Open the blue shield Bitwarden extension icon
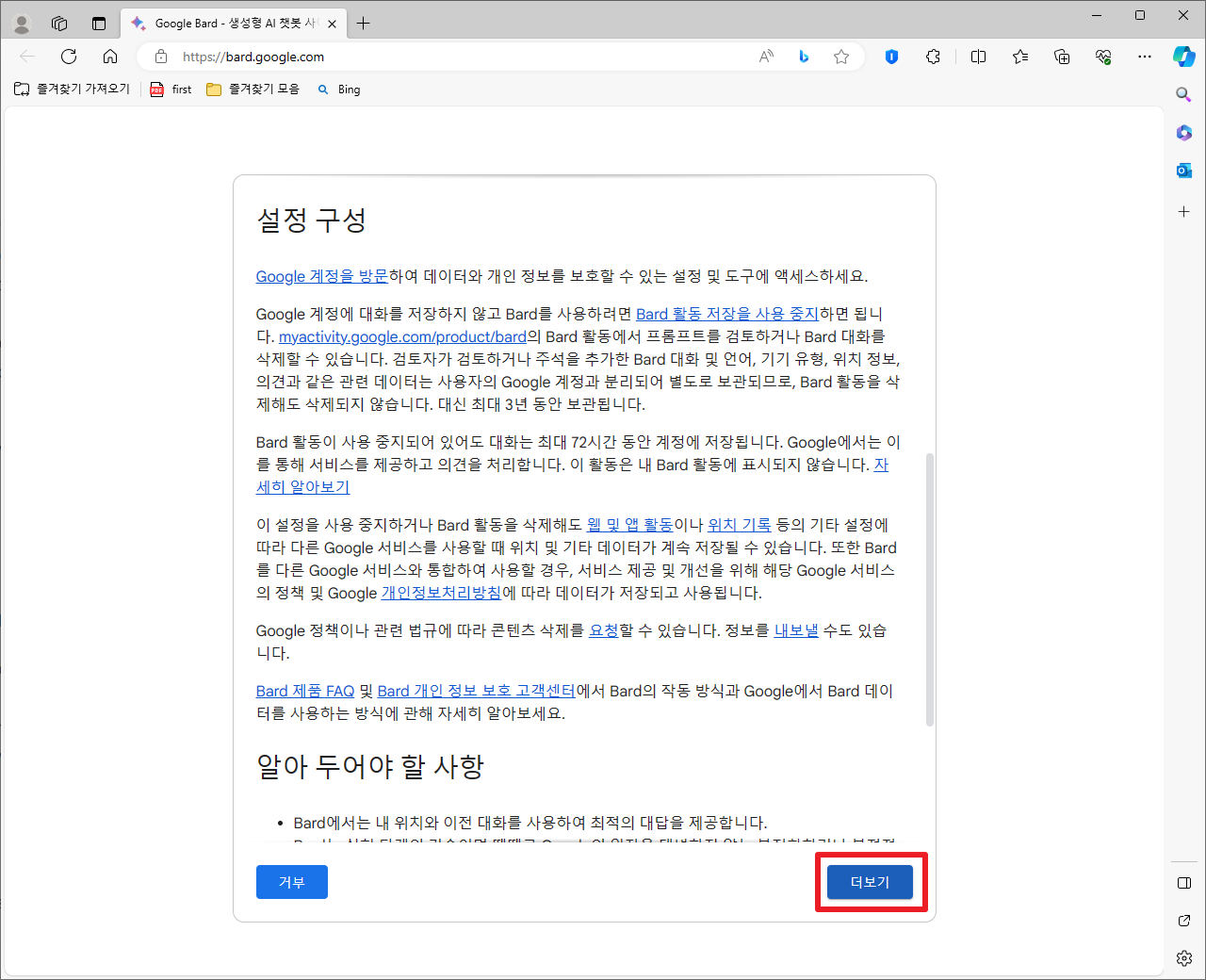 pos(891,57)
